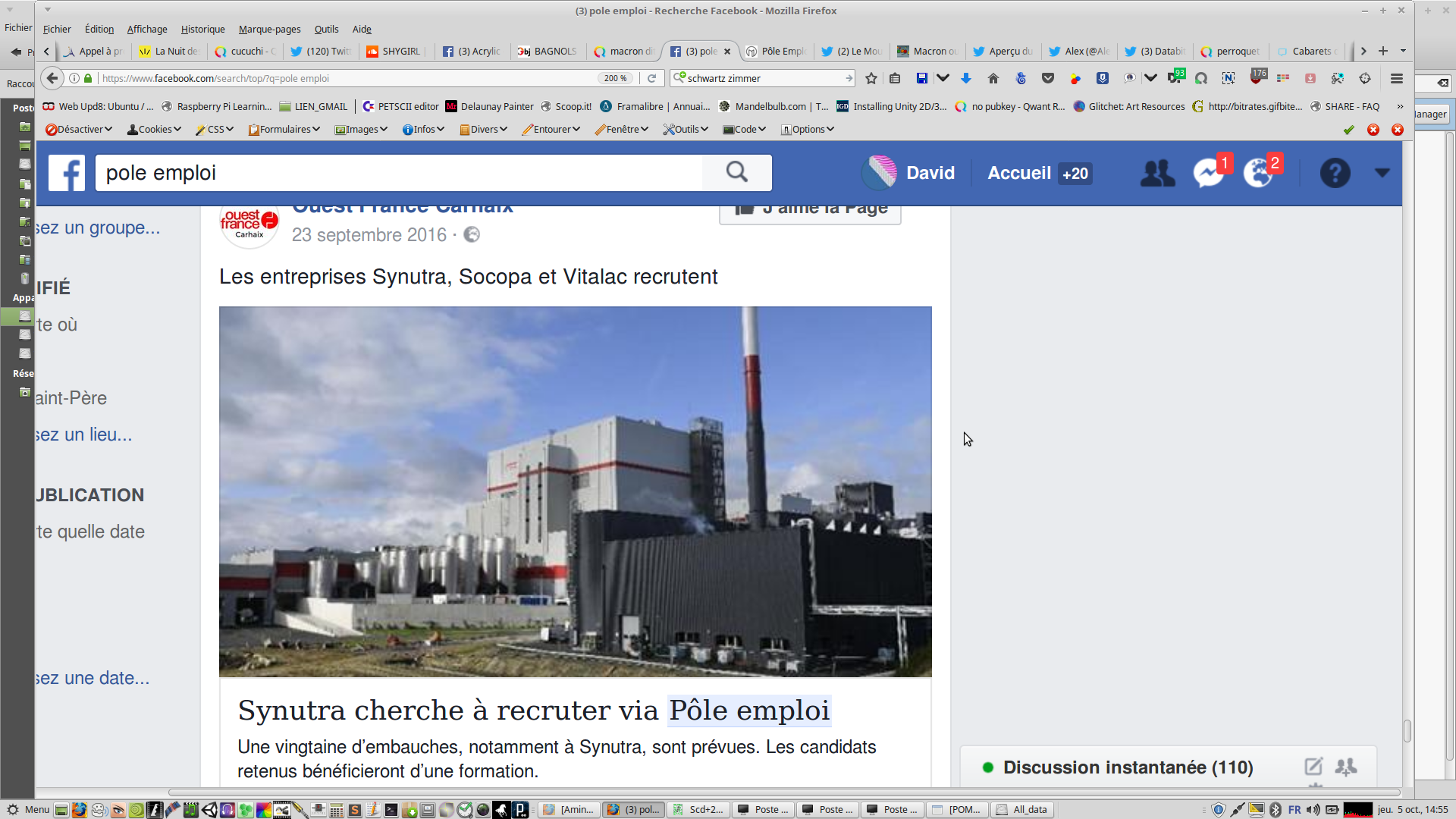1456x819 pixels.
Task: Click the search magnifier button
Action: pyautogui.click(x=736, y=173)
